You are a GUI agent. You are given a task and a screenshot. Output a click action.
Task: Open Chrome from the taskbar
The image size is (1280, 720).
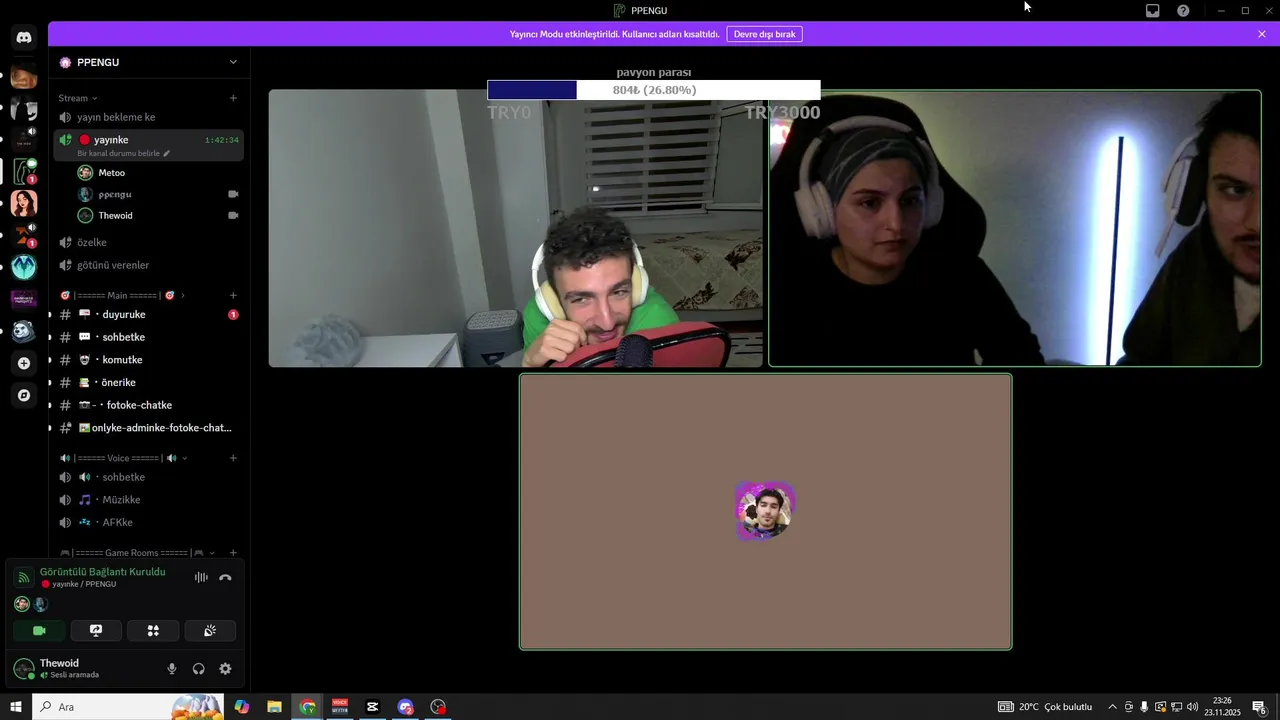[307, 707]
